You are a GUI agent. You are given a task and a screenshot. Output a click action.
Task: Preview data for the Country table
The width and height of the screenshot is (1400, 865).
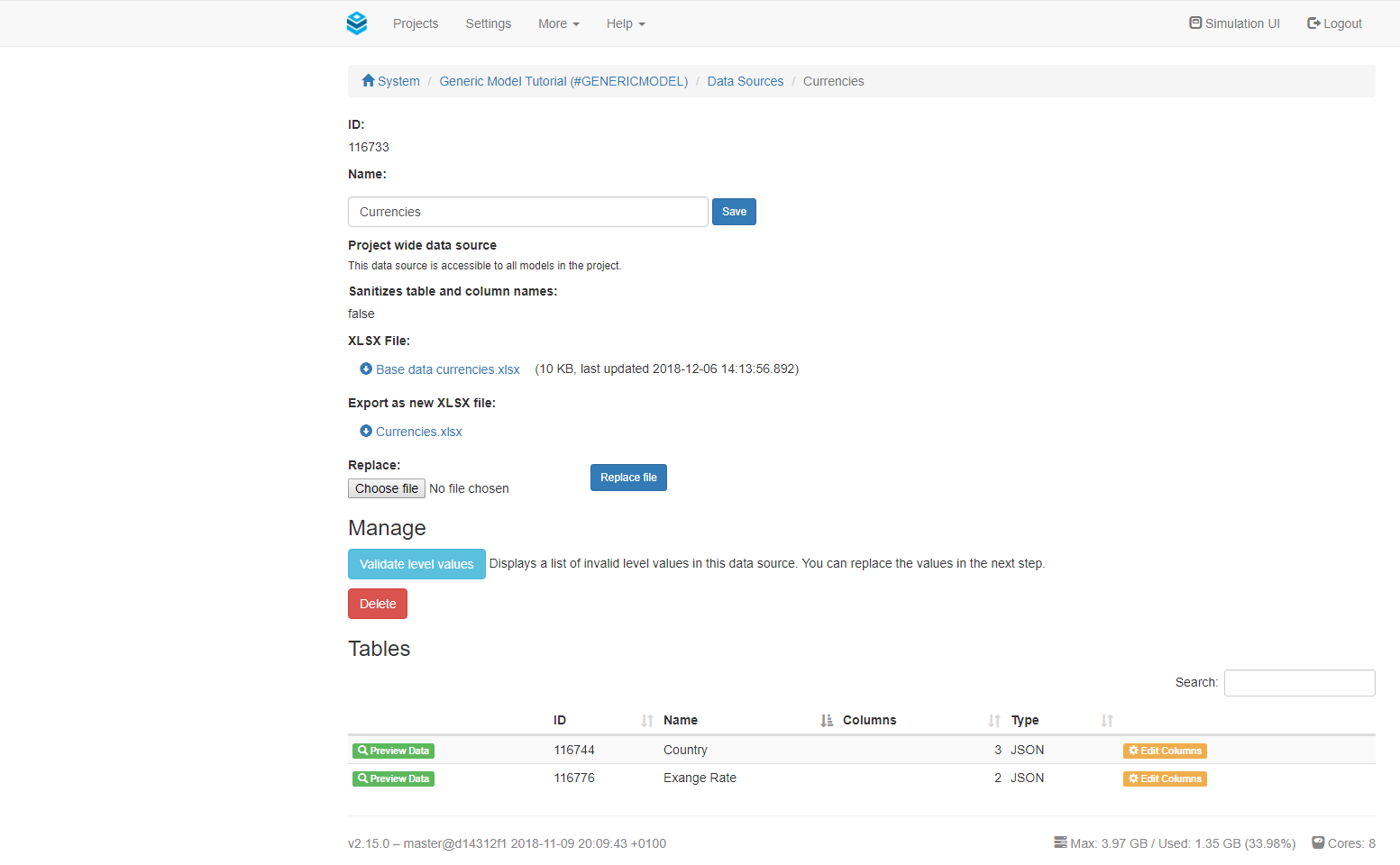(x=393, y=751)
